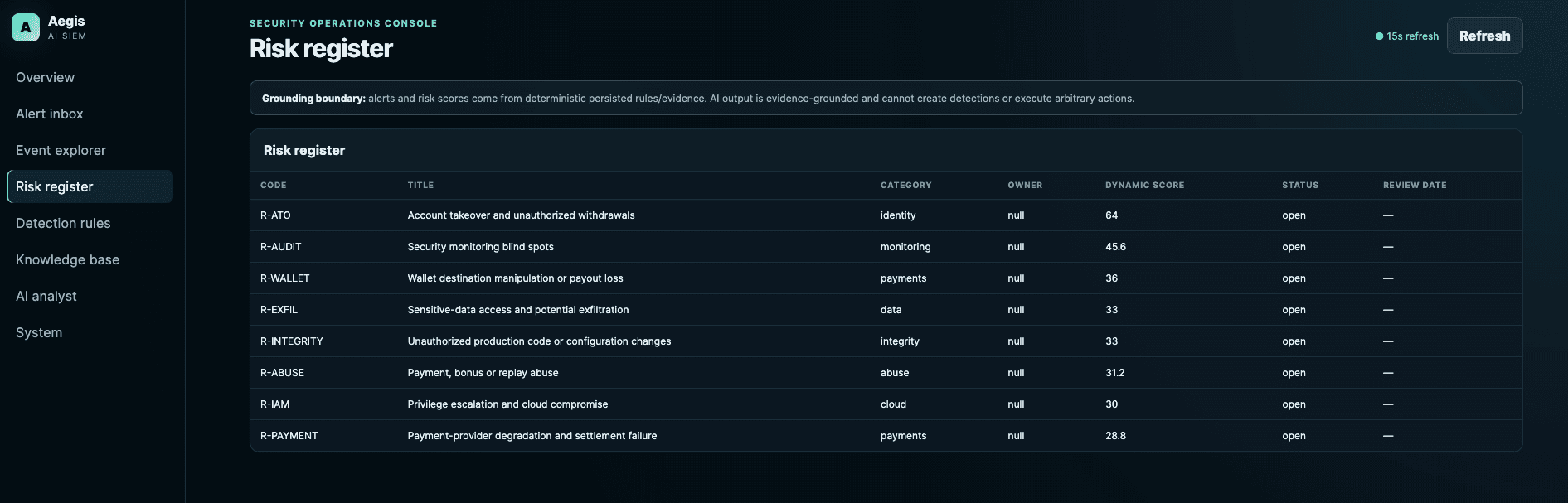Select the R-IAM code cell
This screenshot has width=1568, height=503.
pos(274,404)
